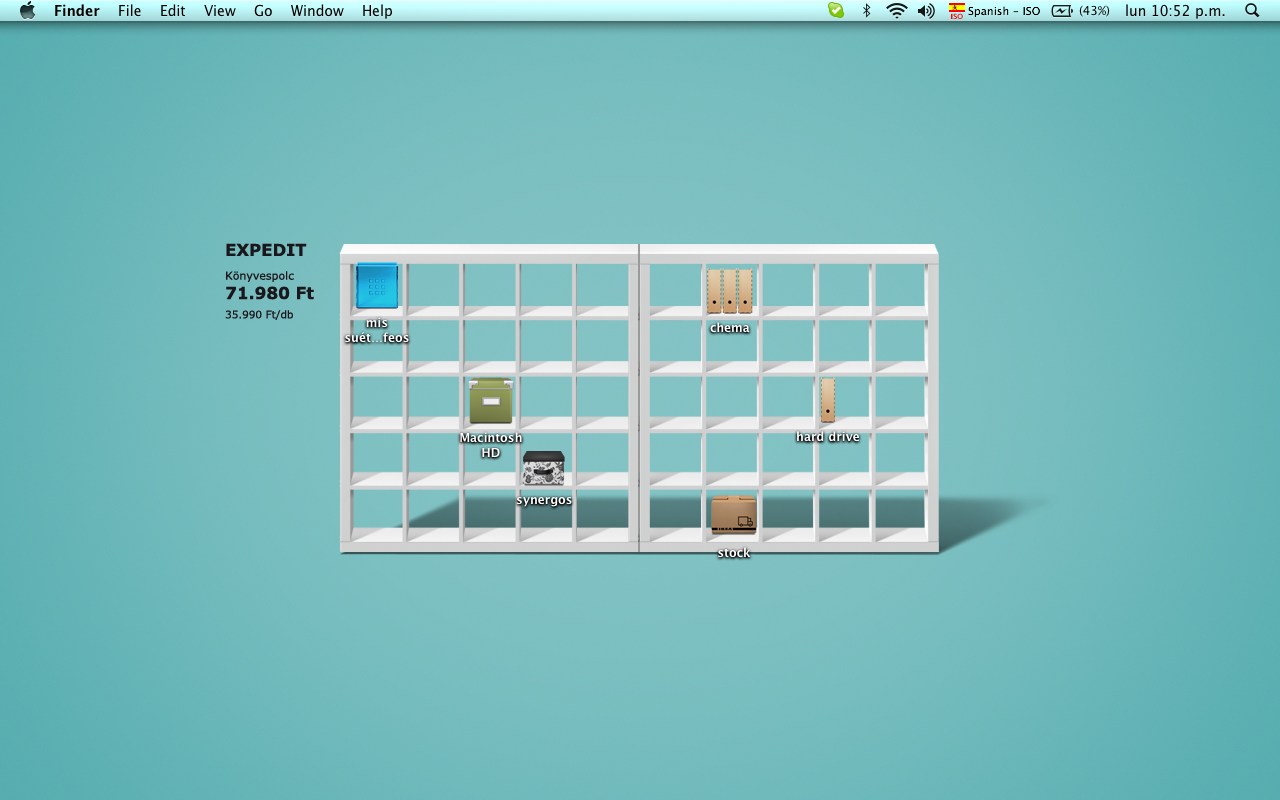Expand the Spanish - ISO input source menu

[995, 11]
